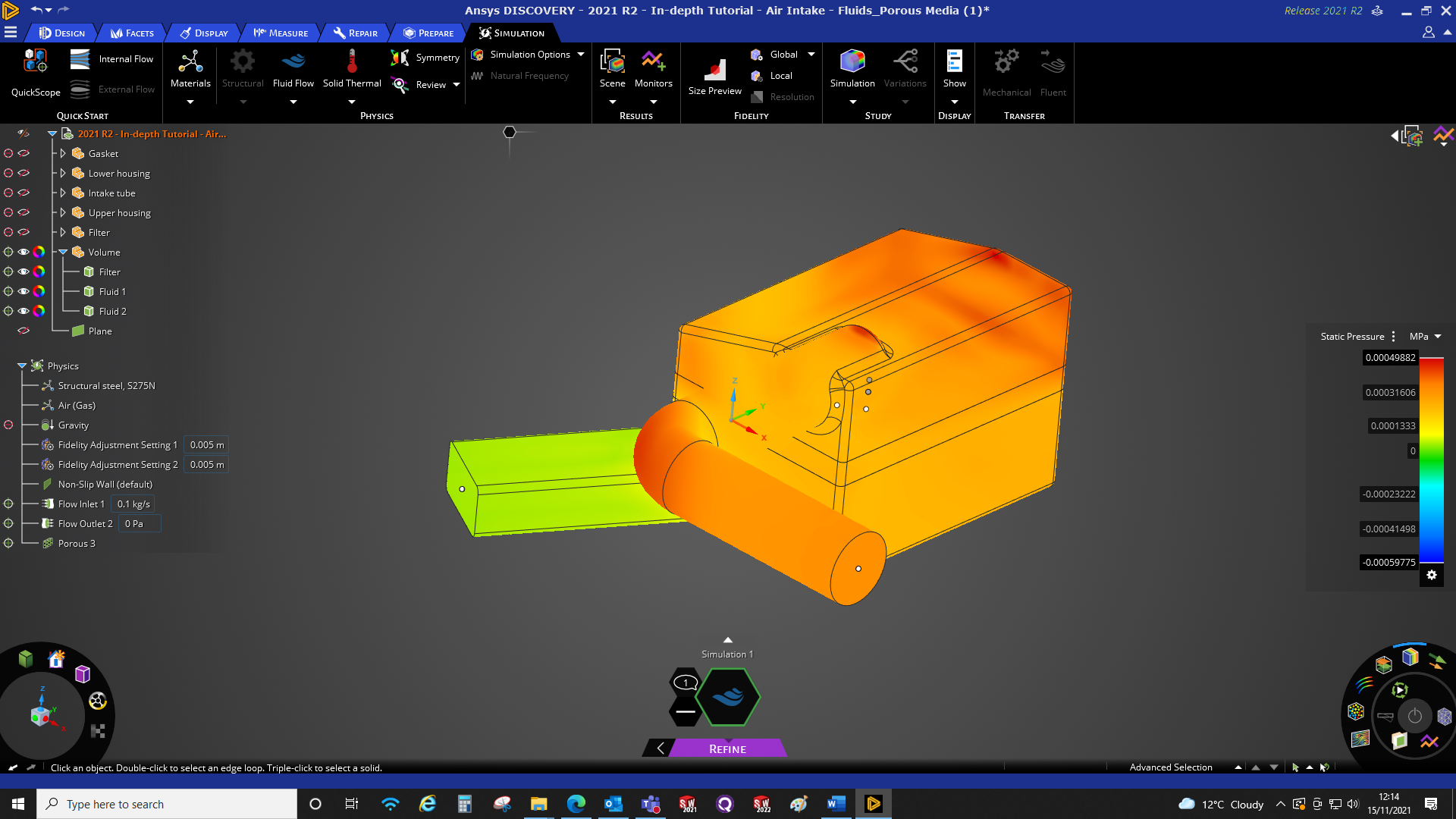Select Internal Flow quick start
This screenshot has height=819, width=1456.
(x=111, y=59)
